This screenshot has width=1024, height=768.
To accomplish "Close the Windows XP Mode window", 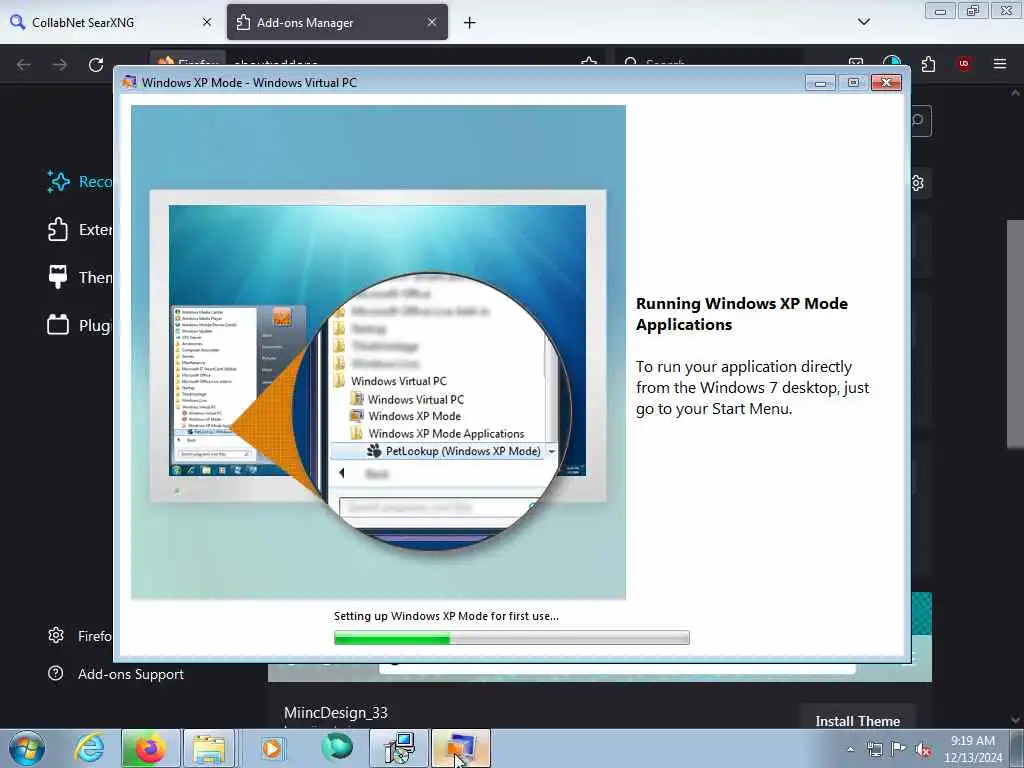I will coord(886,83).
